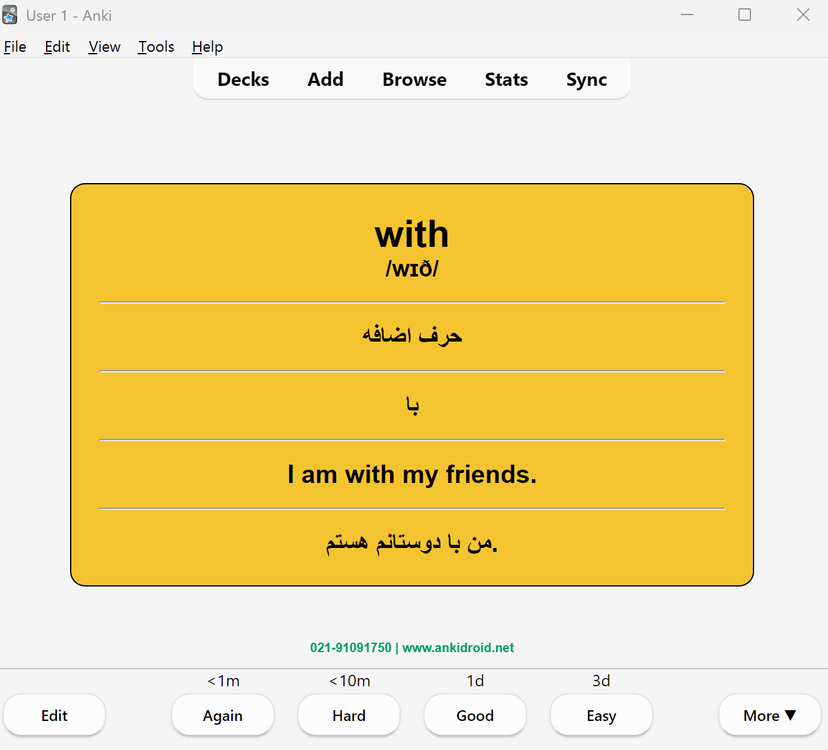Open the Tools menu
828x750 pixels.
[x=156, y=47]
